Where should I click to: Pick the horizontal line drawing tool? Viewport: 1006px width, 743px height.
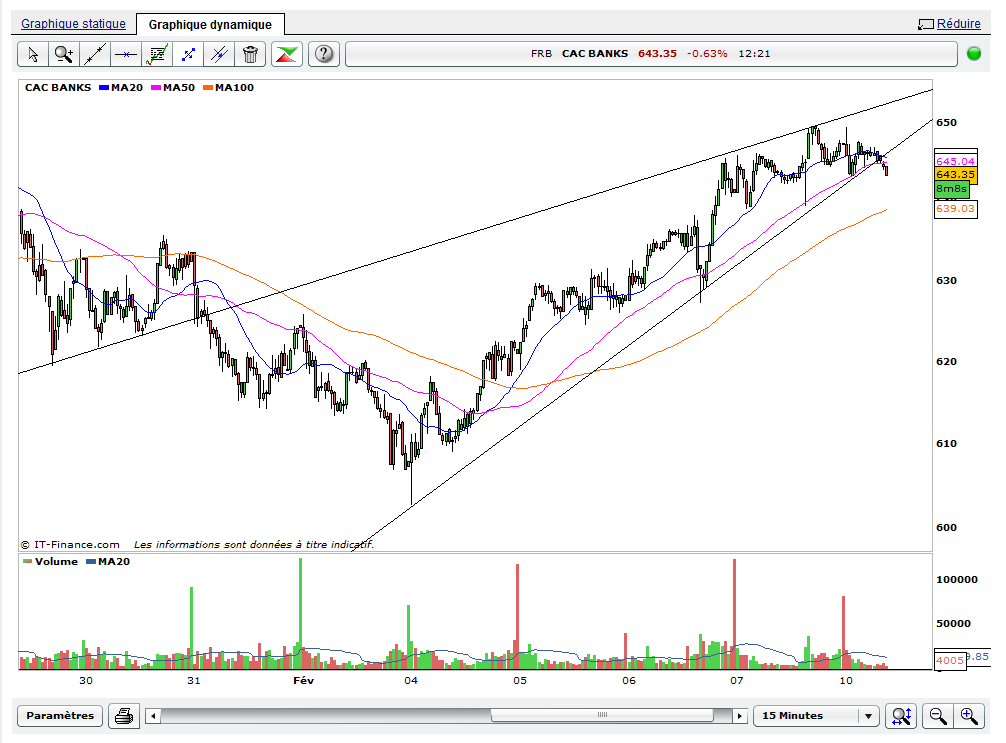coord(126,54)
